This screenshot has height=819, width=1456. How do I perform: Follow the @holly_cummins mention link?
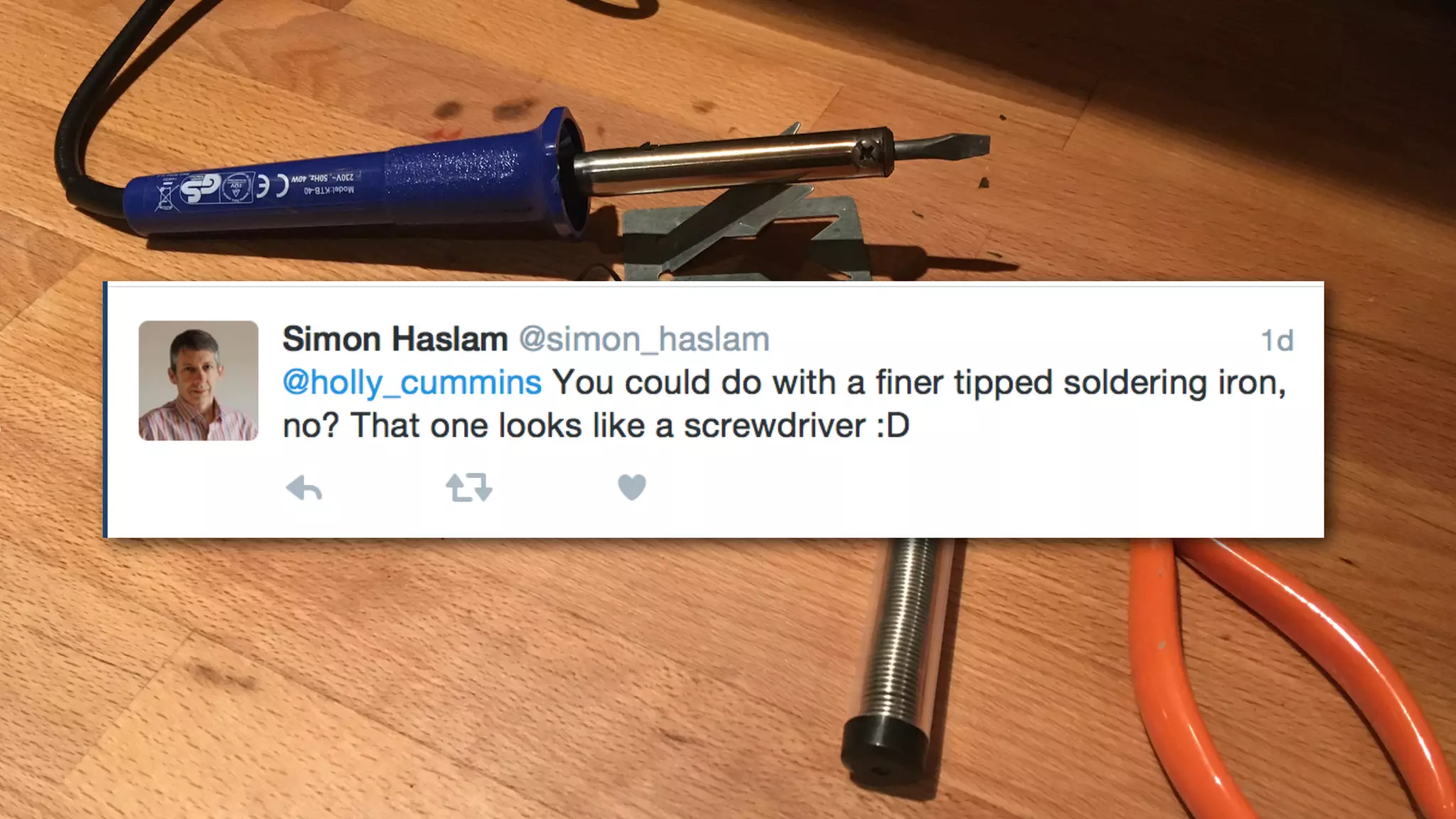[x=412, y=382]
